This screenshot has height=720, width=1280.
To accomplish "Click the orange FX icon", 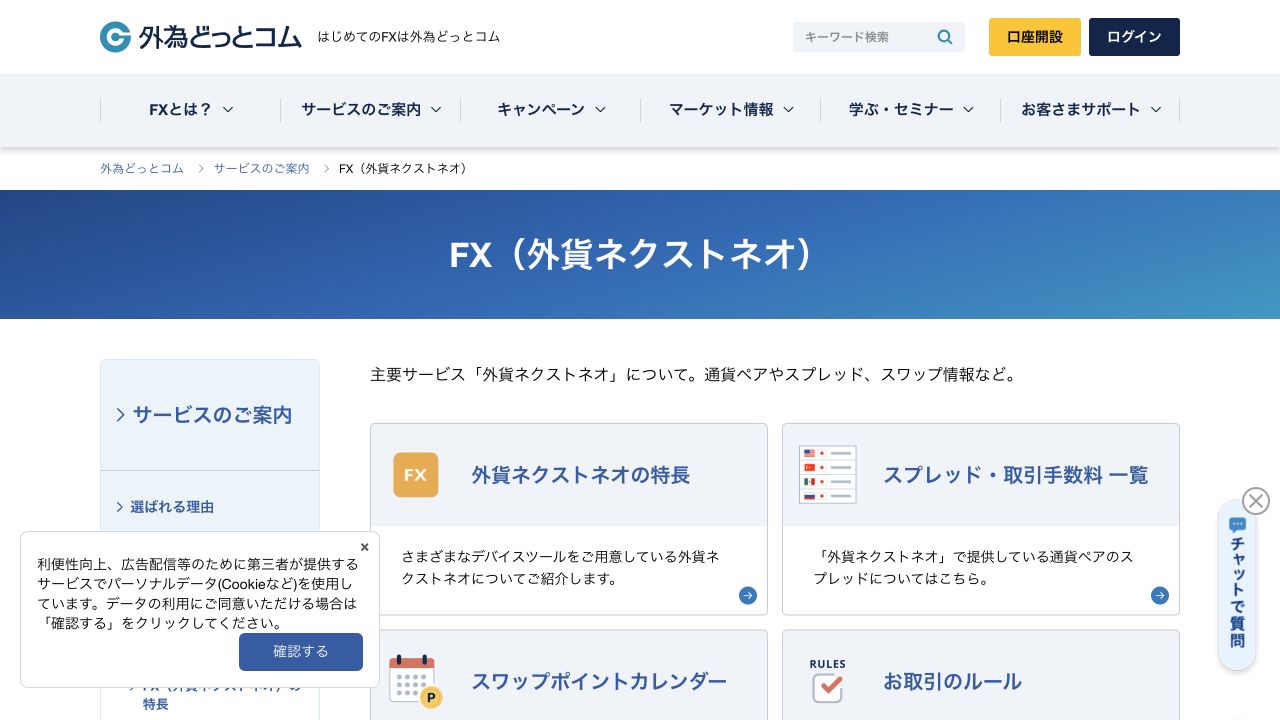I will coord(415,475).
